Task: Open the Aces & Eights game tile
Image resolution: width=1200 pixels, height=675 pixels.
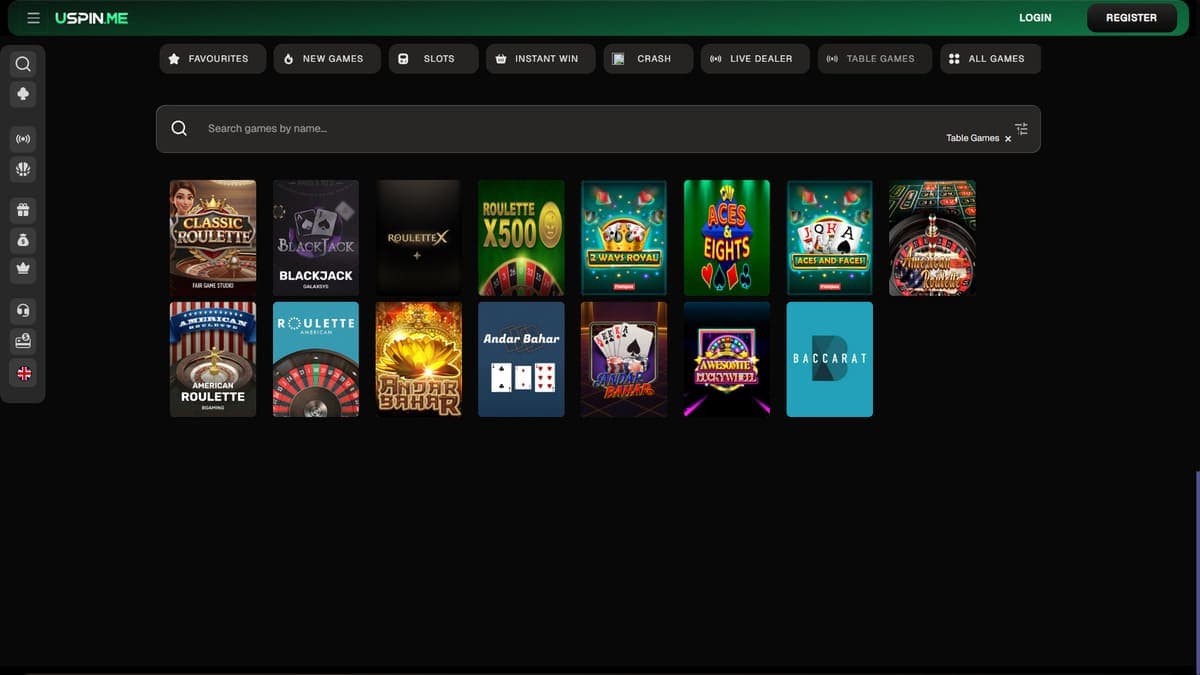Action: (727, 237)
